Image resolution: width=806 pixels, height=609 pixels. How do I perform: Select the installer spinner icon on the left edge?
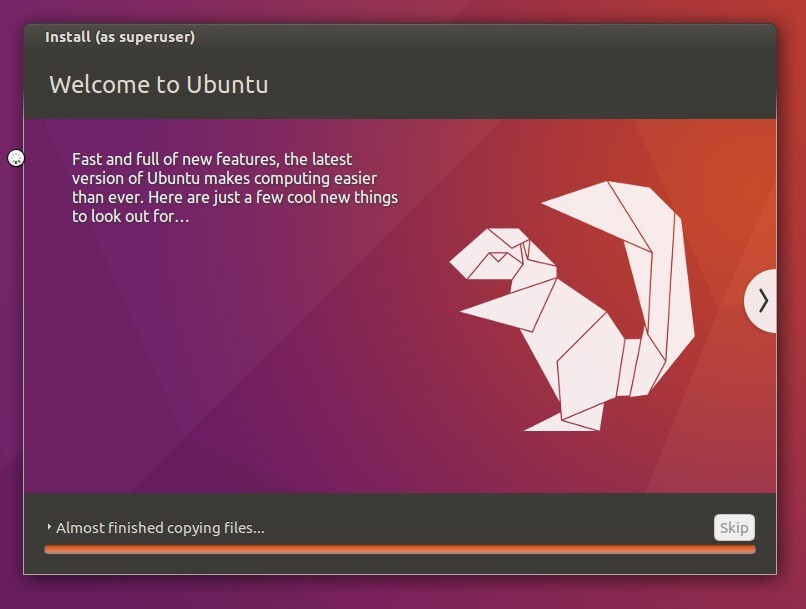tap(15, 157)
